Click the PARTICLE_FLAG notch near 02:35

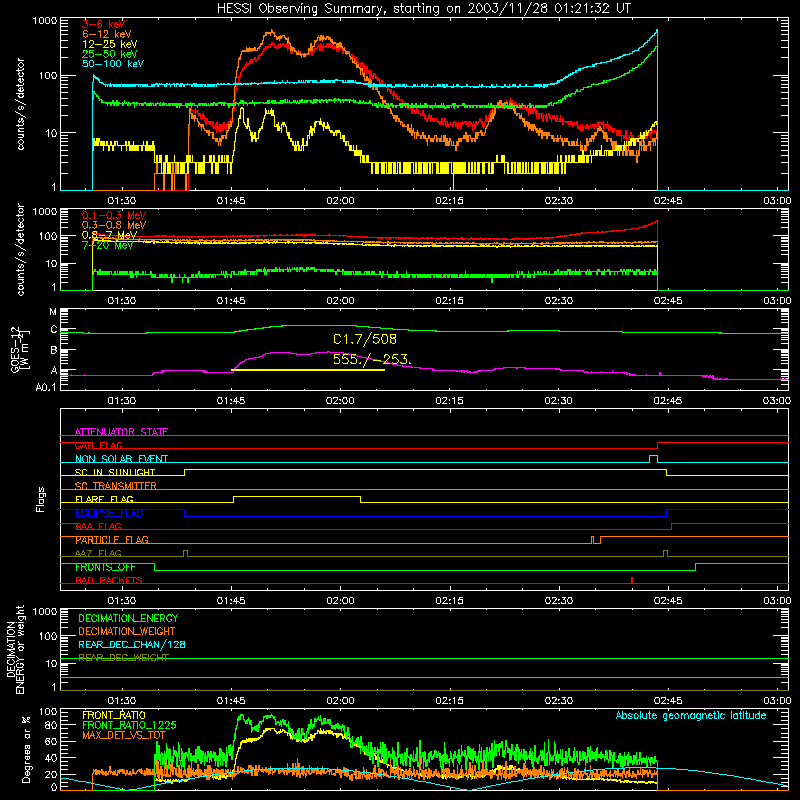point(596,540)
